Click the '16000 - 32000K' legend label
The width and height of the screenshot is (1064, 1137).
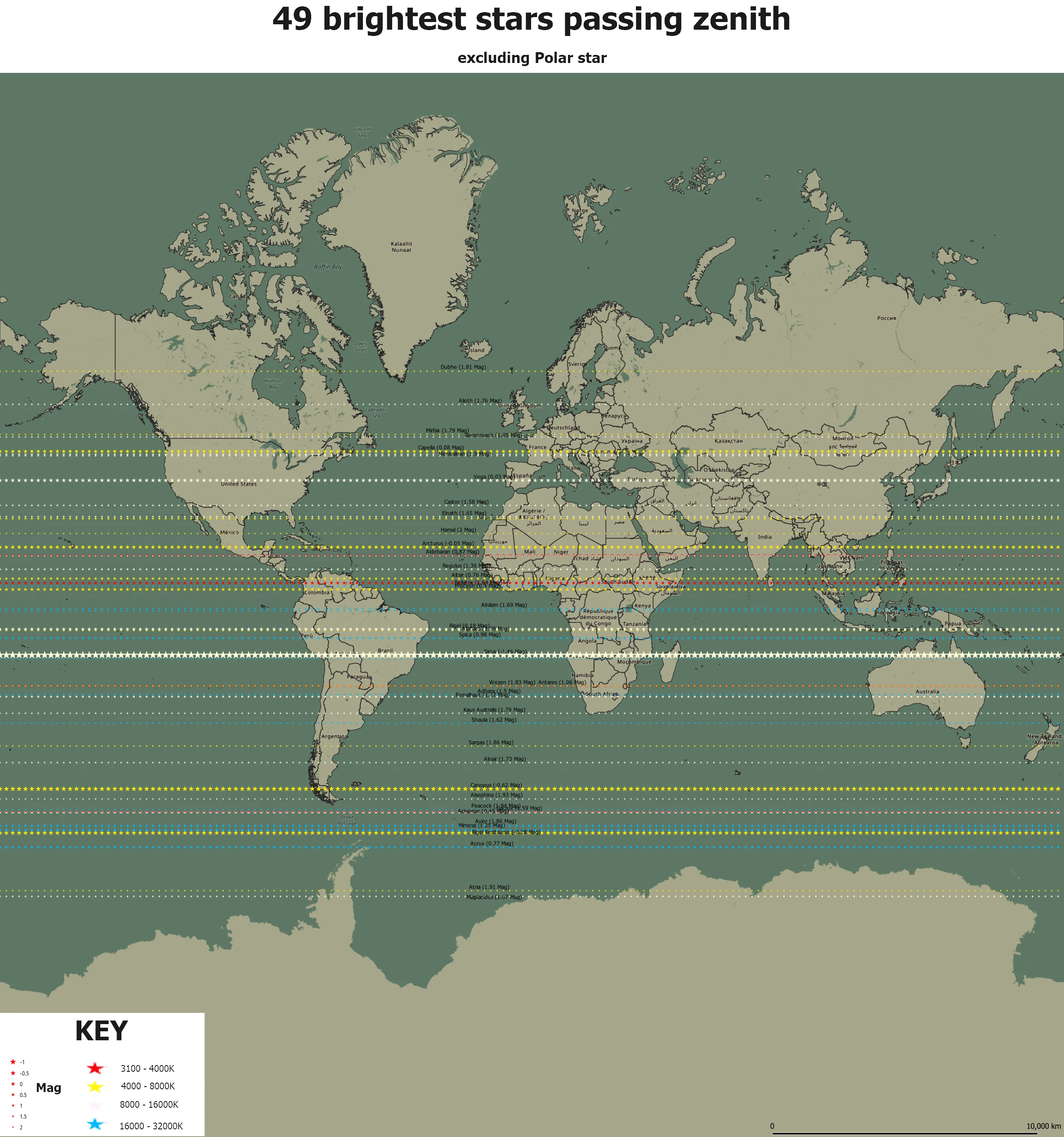151,1126
